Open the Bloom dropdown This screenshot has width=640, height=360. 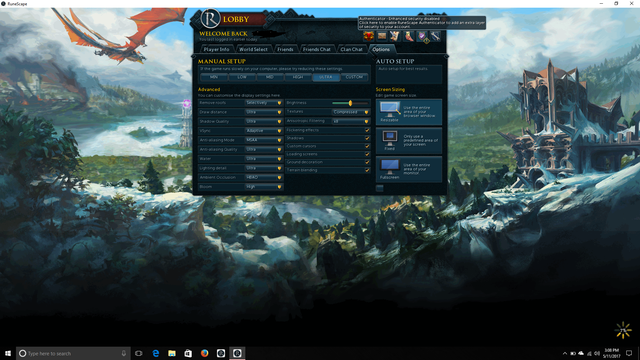pos(264,187)
